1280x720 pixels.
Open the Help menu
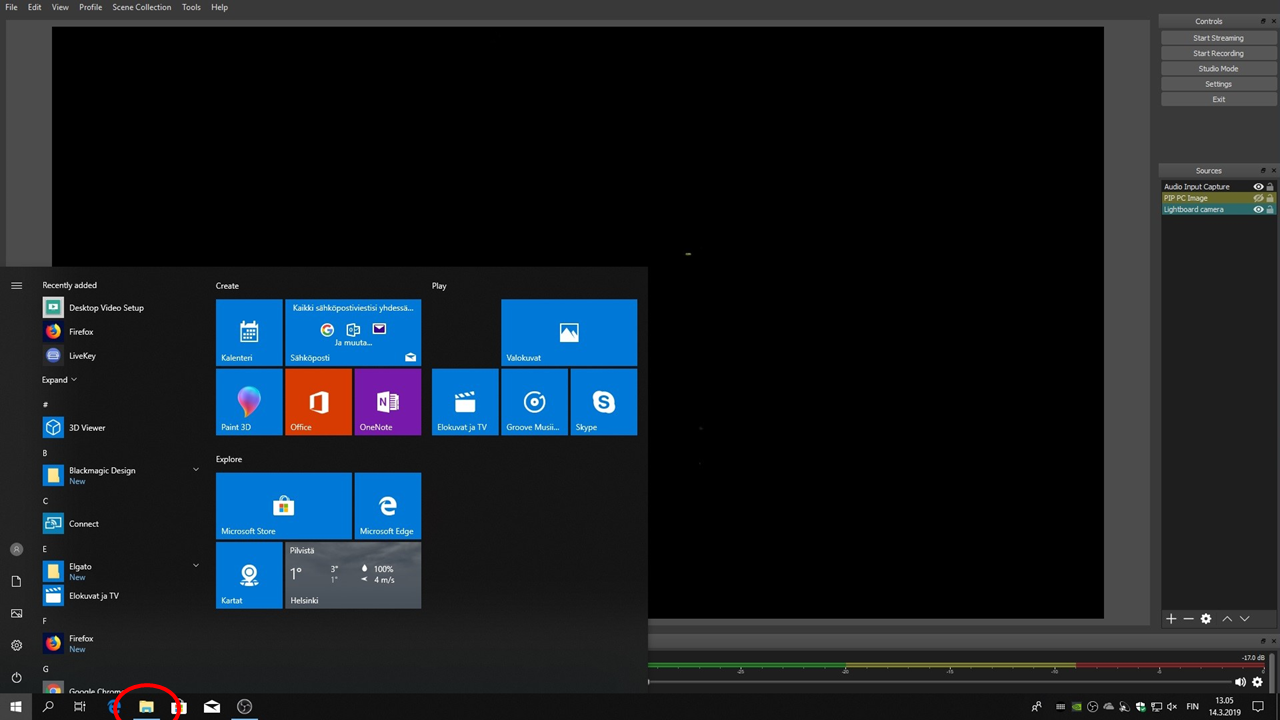tap(219, 7)
